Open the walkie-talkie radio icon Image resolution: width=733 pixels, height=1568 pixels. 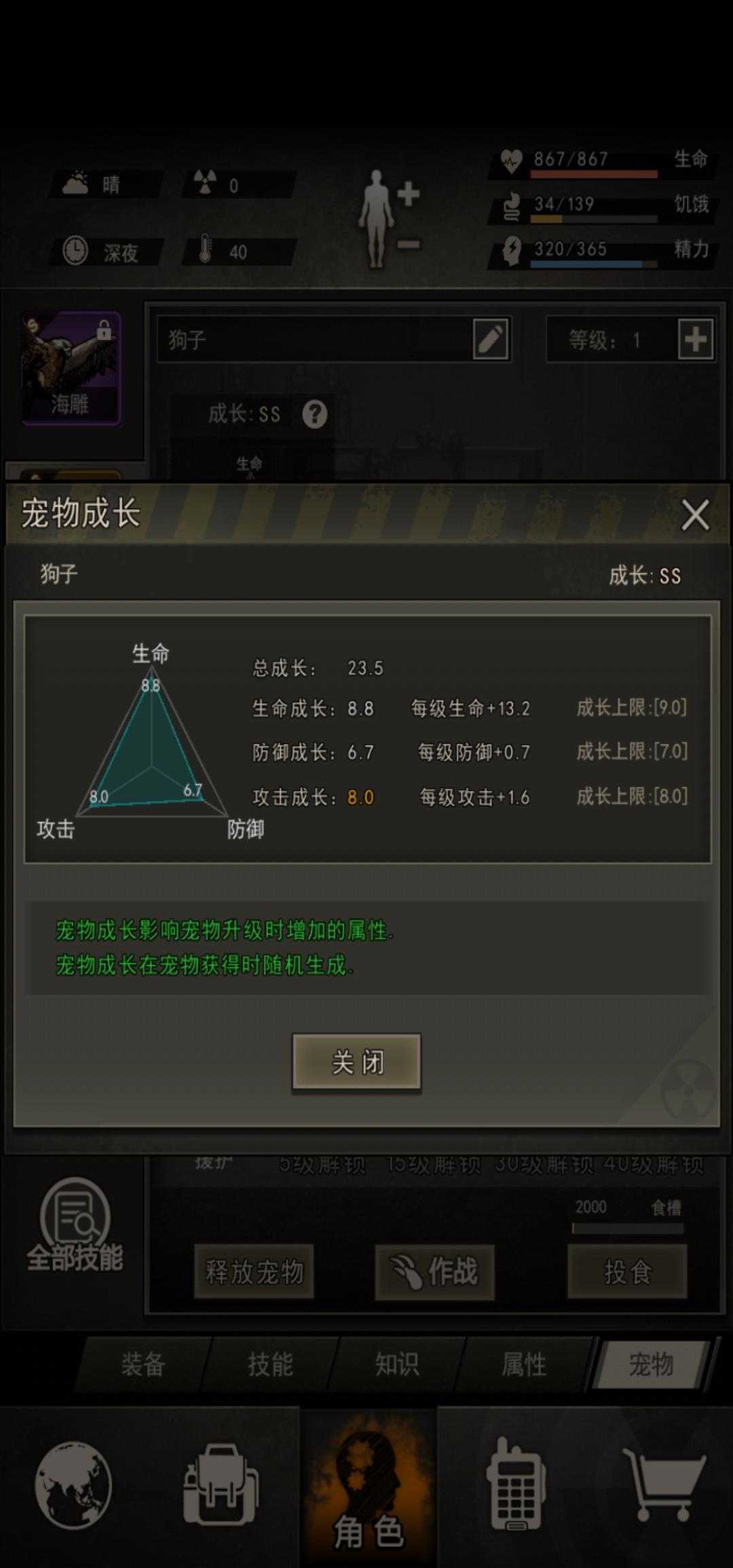point(516,1484)
